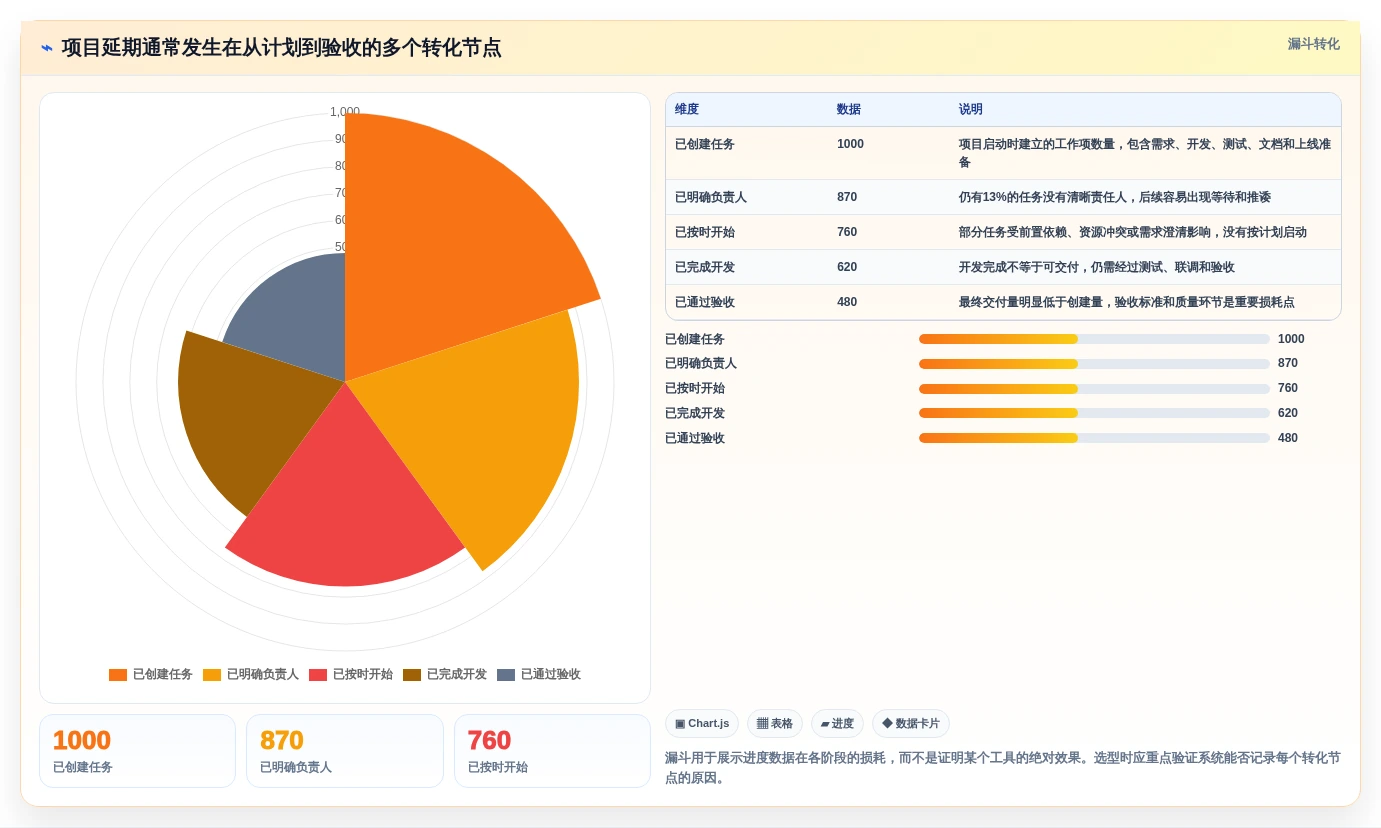
Task: Toggle the red 已按时开始 legend swatch
Action: pos(318,675)
